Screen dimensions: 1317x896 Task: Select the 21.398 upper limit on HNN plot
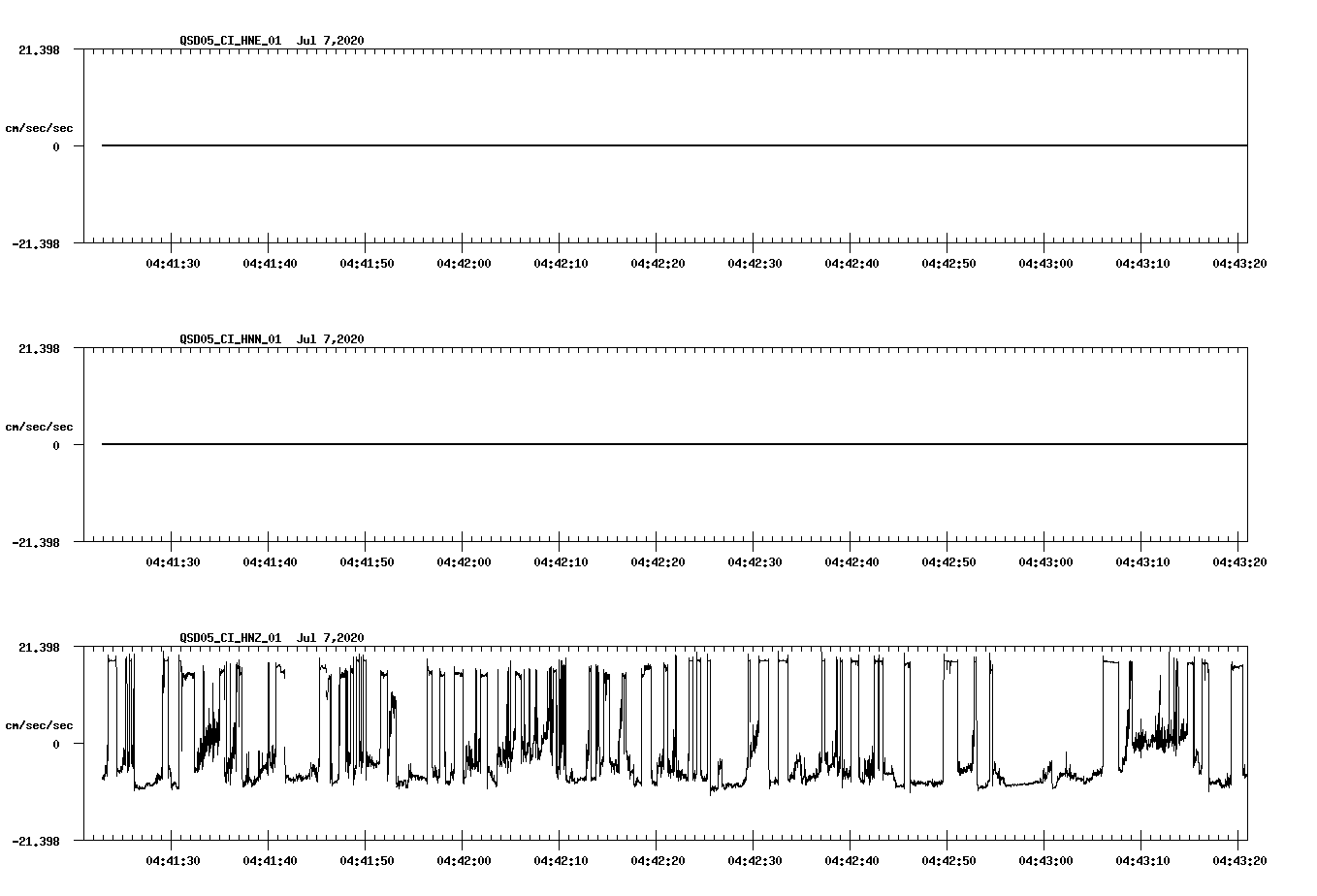tap(39, 348)
